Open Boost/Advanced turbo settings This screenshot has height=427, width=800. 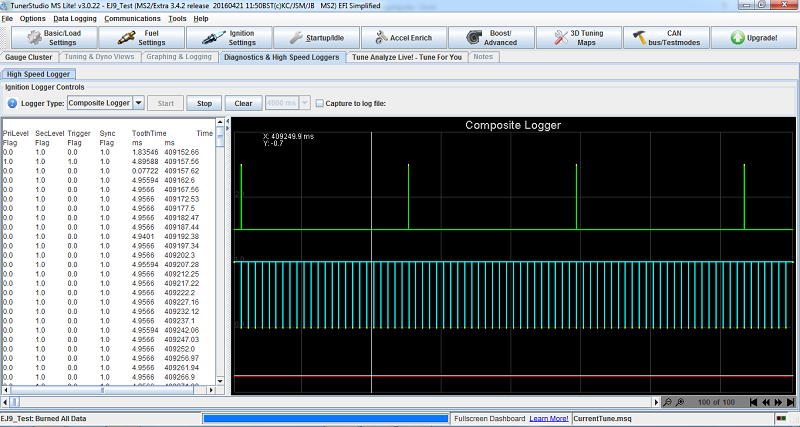492,38
